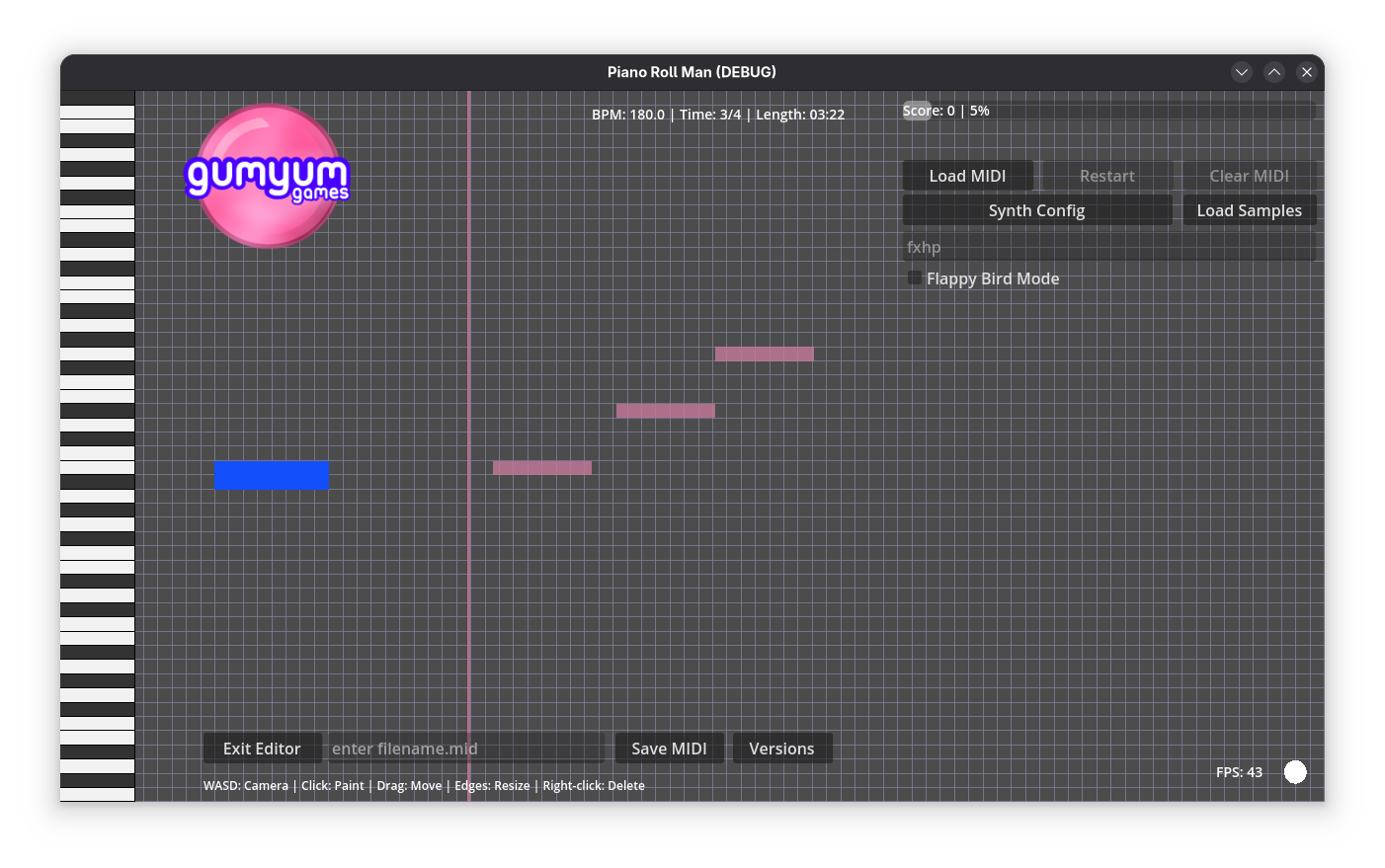The height and width of the screenshot is (868, 1385).
Task: Exit the editor mode
Action: pyautogui.click(x=262, y=749)
